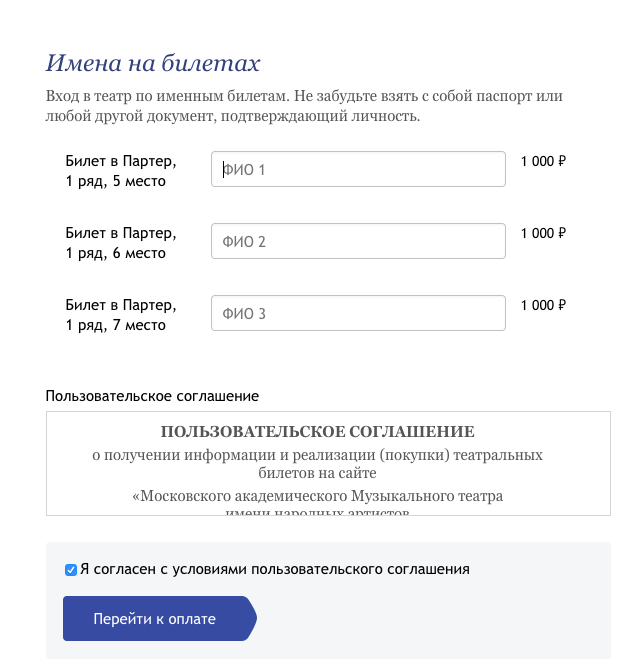This screenshot has height=659, width=633.
Task: Click the 'Пользовательское соглашение' section label
Action: 152,396
